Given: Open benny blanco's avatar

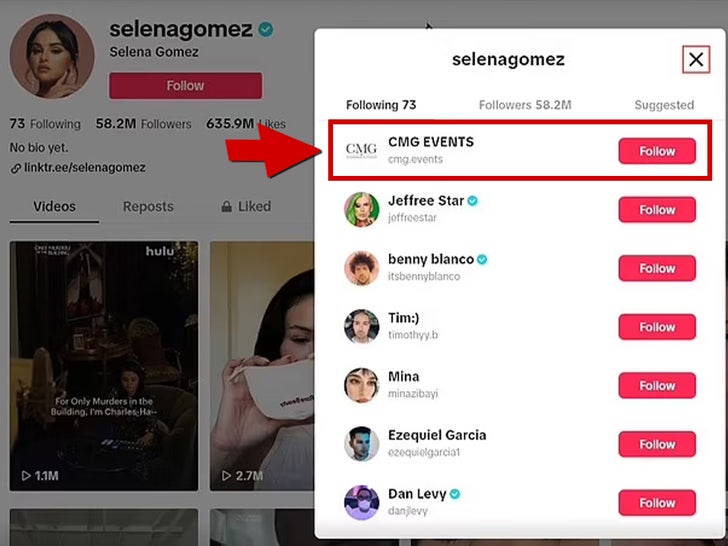Looking at the screenshot, I should pyautogui.click(x=361, y=268).
